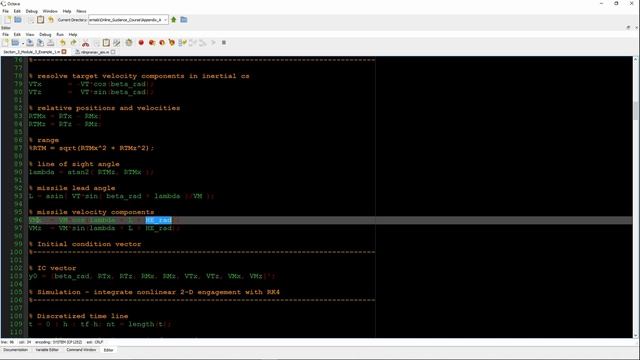This screenshot has height=360, width=640.
Task: Click Undo icon in main toolbar
Action: tap(51, 20)
